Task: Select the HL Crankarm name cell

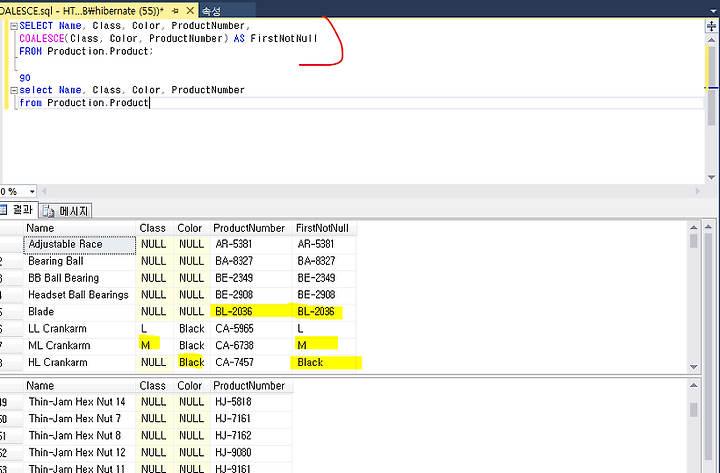Action: coord(79,363)
